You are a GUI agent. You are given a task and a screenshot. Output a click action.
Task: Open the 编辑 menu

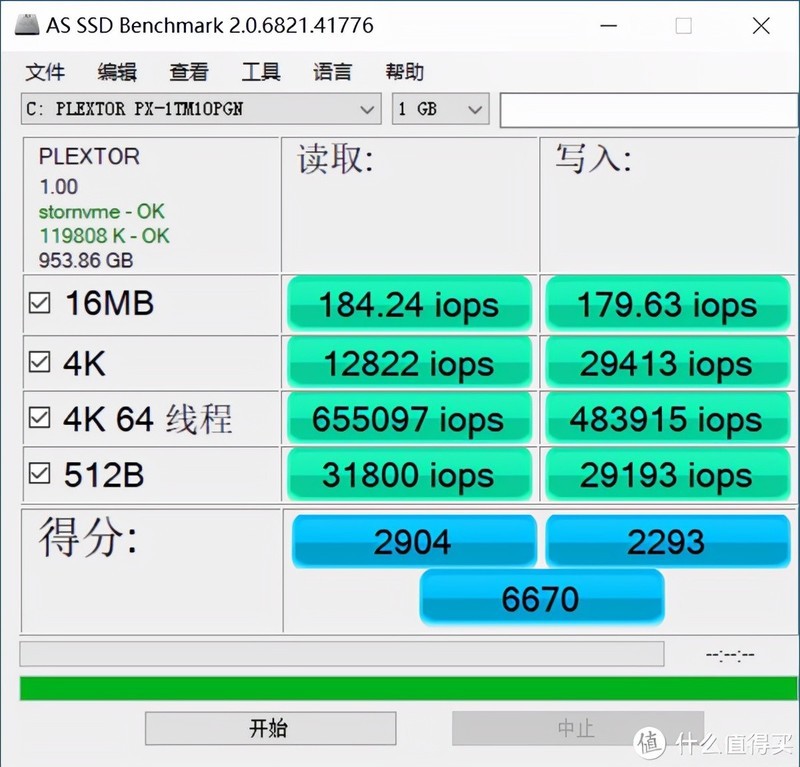tap(116, 72)
